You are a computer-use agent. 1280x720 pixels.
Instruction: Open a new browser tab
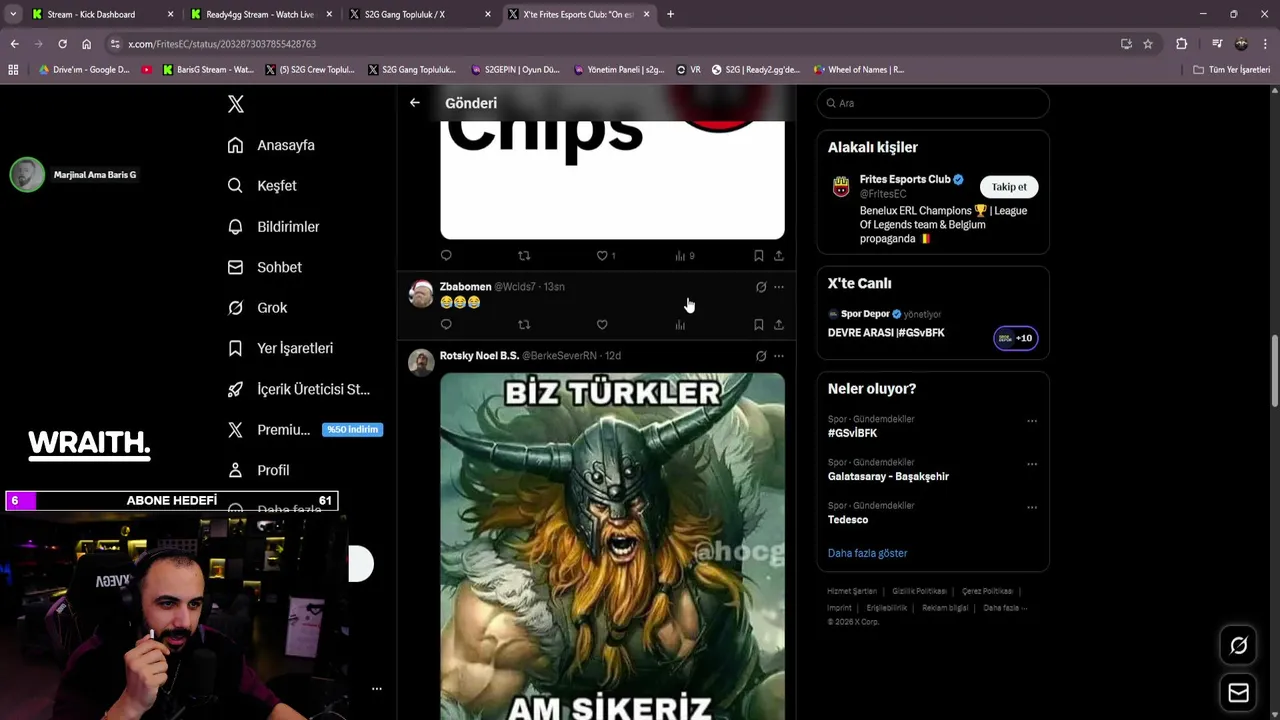coord(670,14)
